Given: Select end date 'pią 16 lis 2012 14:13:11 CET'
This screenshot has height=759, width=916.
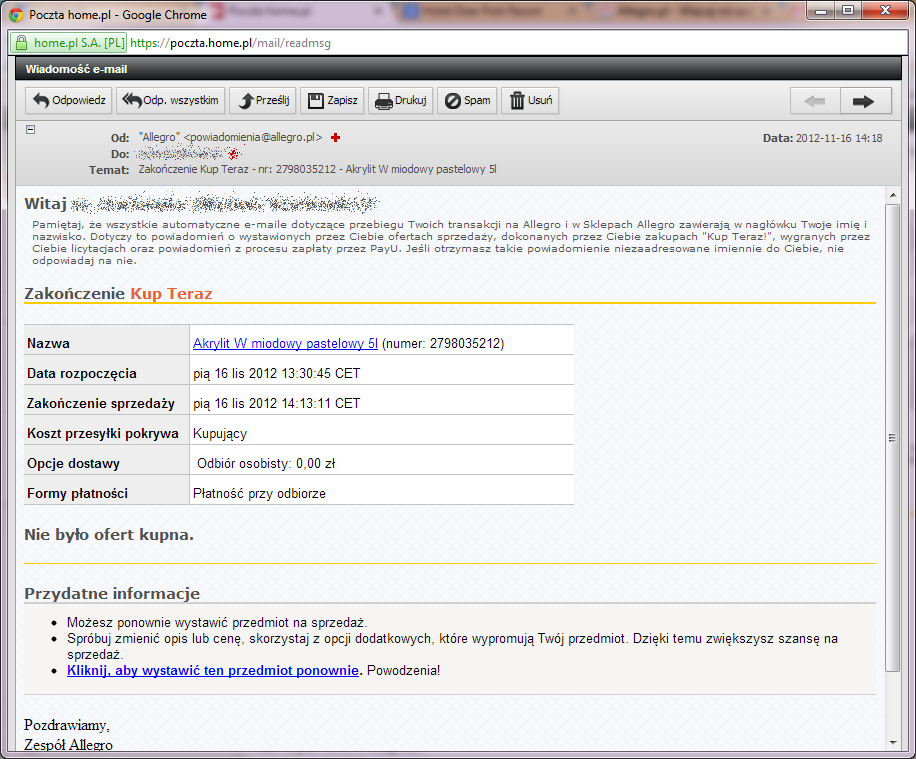Looking at the screenshot, I should (x=276, y=403).
